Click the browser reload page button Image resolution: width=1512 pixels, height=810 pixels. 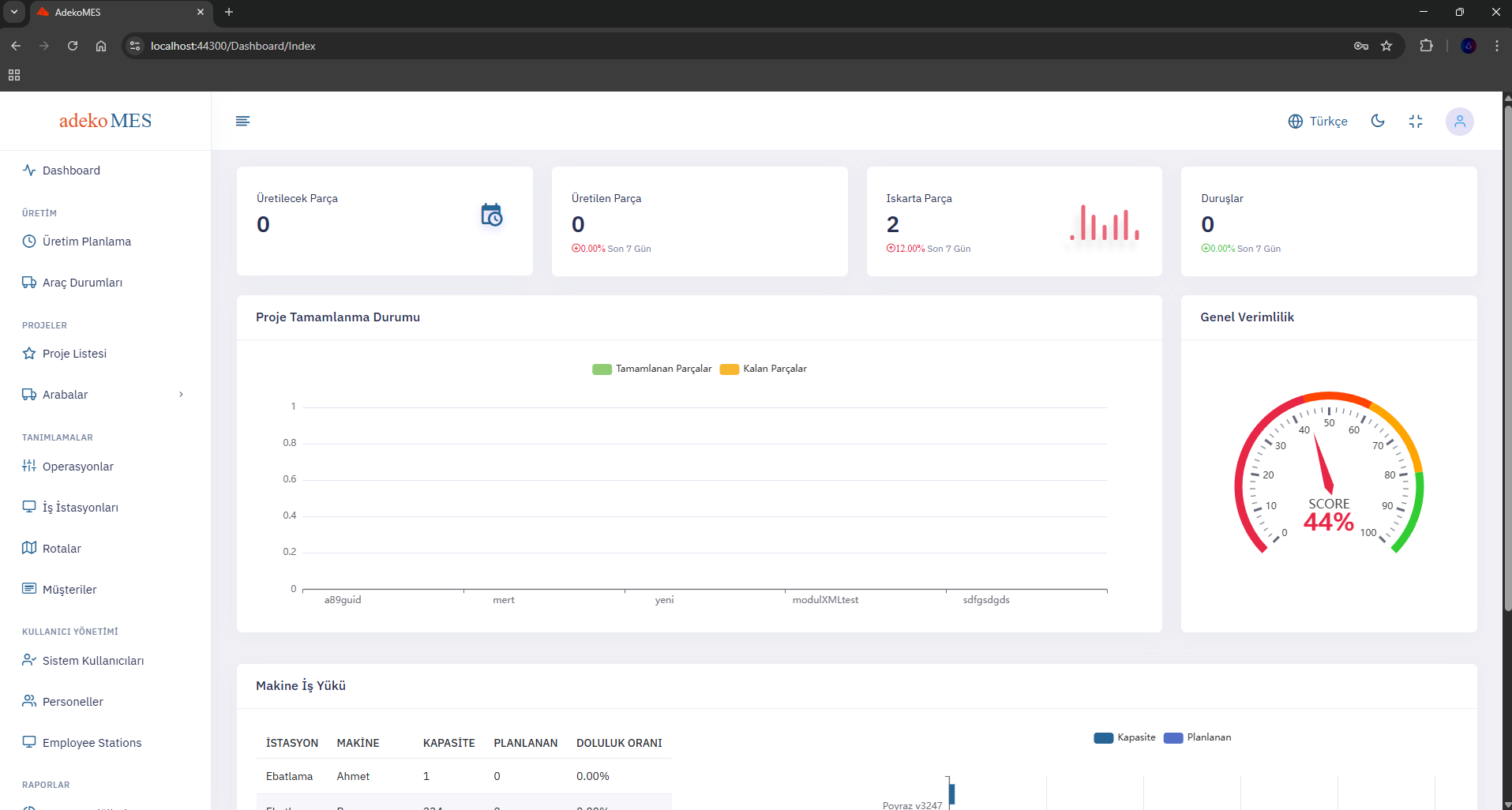[x=73, y=46]
